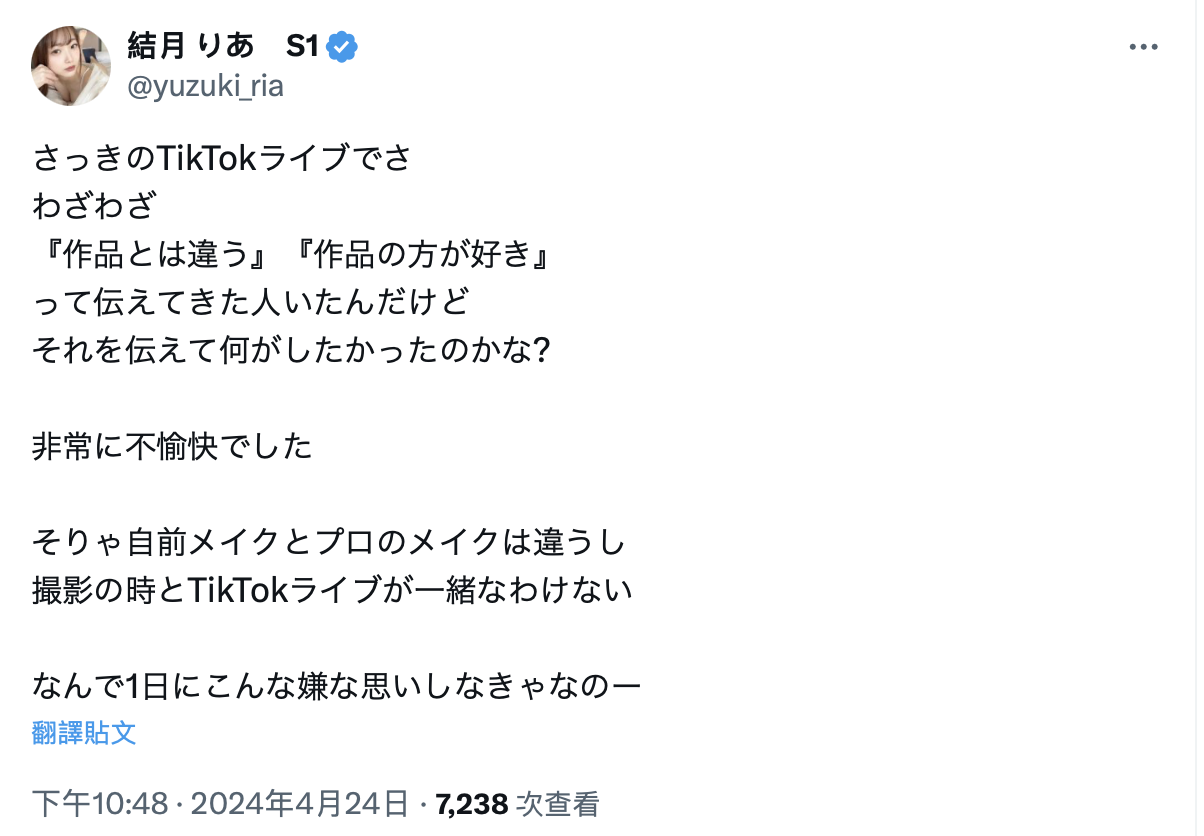
Task: Click the line って伝えてきた人いたんだけど
Action: pos(250,302)
